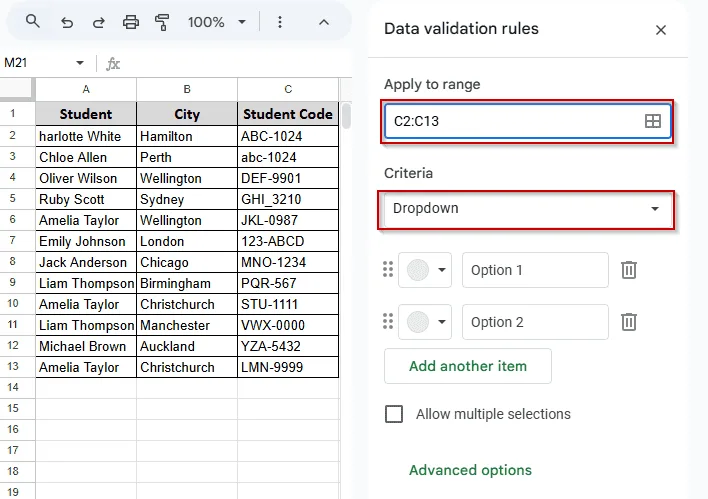Print the spreadsheet
Screen dimensions: 708x499
pos(131,22)
